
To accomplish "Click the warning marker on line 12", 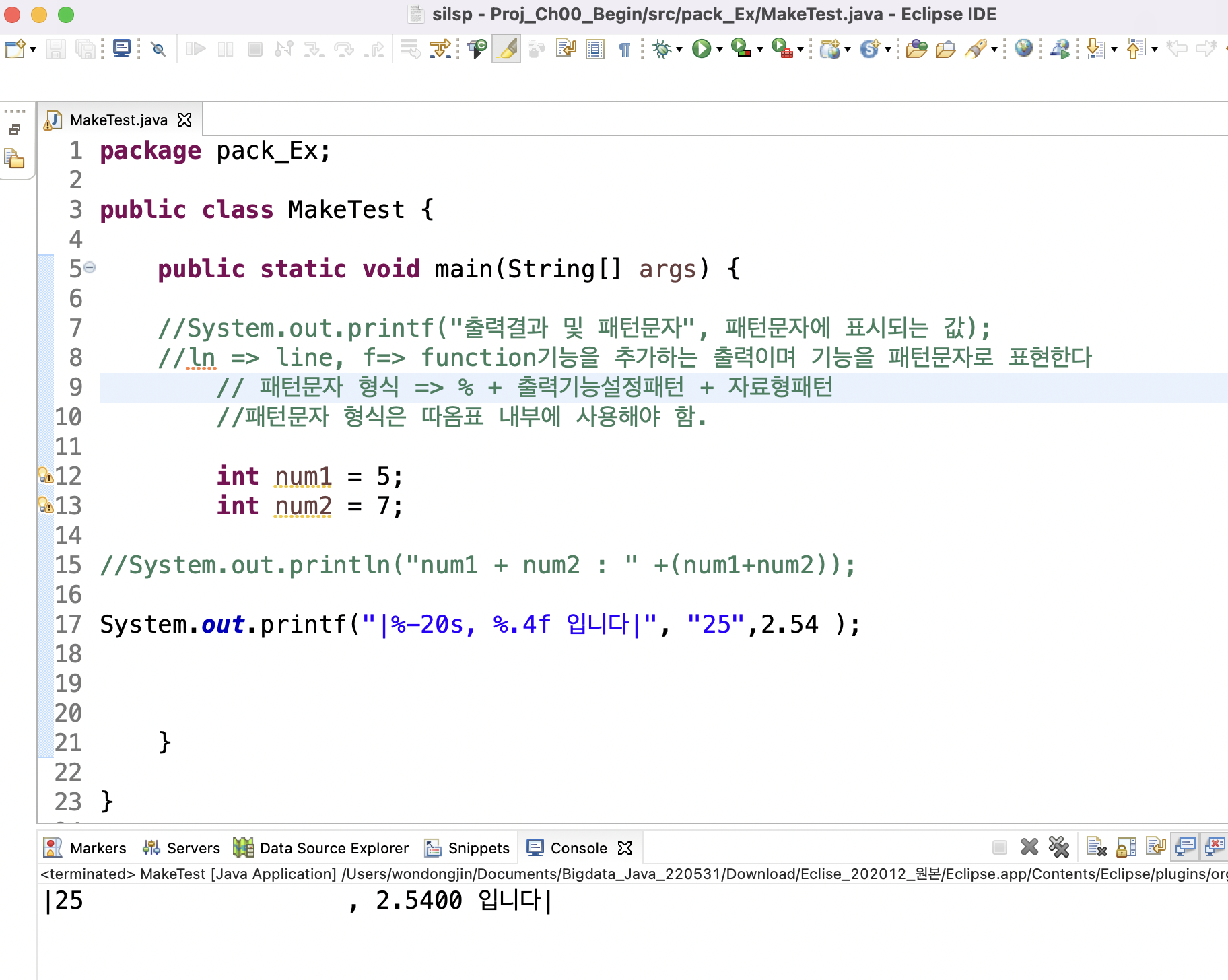I will click(45, 475).
